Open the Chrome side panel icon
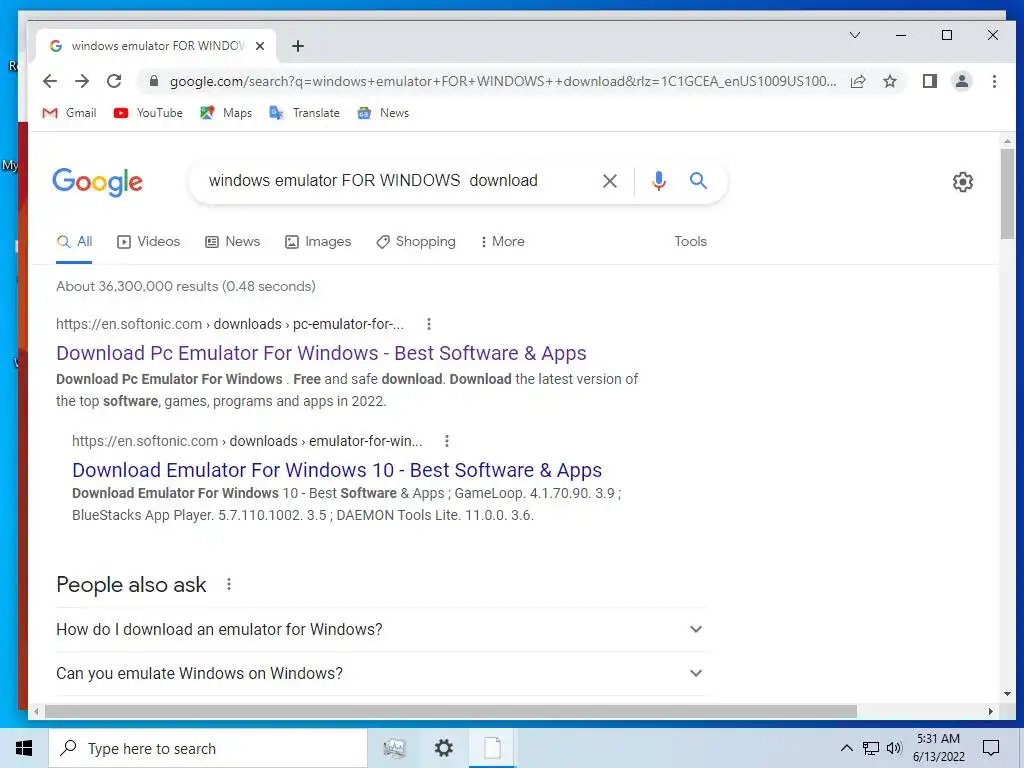Viewport: 1024px width, 768px height. click(930, 81)
